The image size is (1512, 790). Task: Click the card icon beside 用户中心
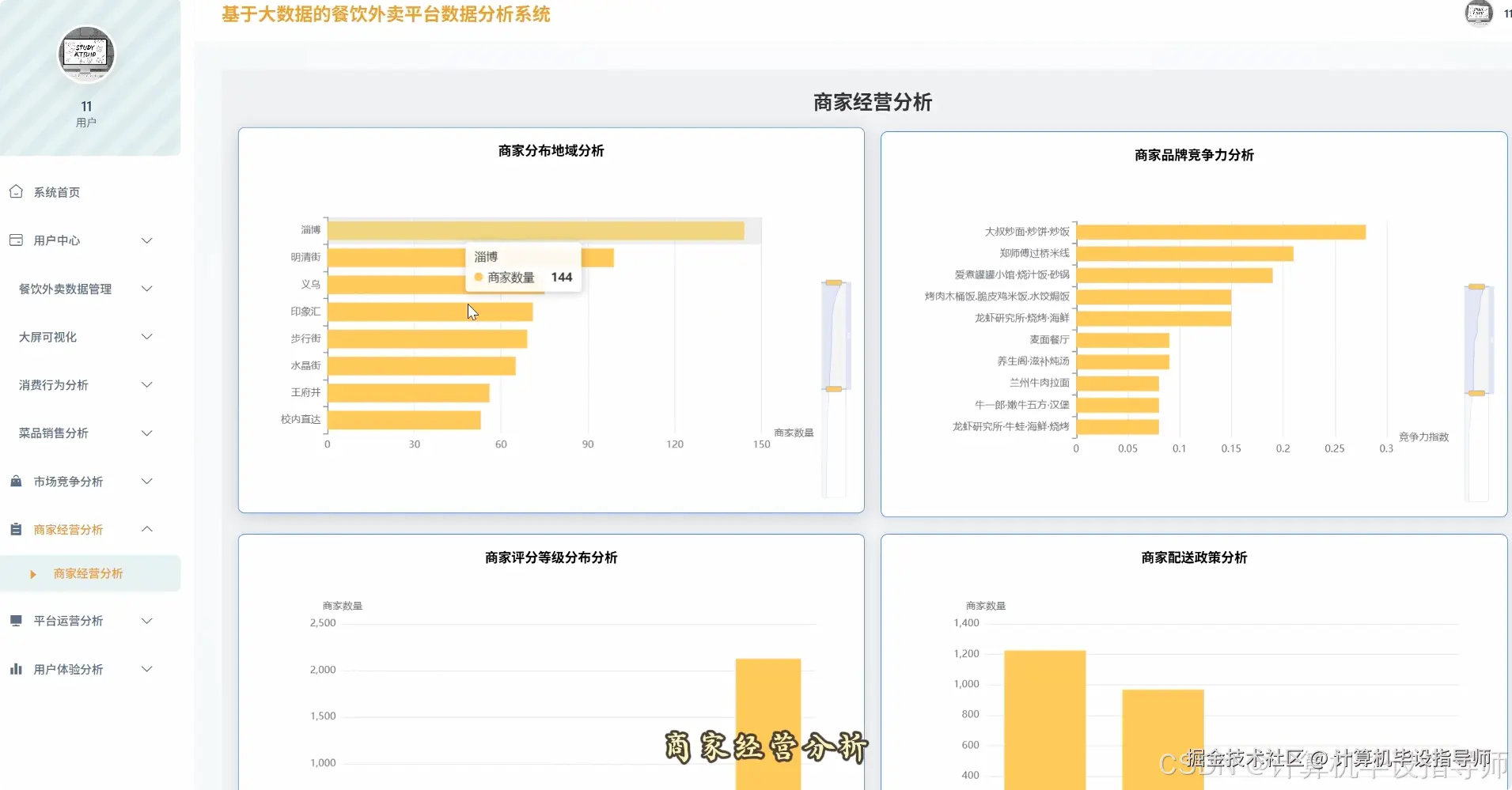16,240
